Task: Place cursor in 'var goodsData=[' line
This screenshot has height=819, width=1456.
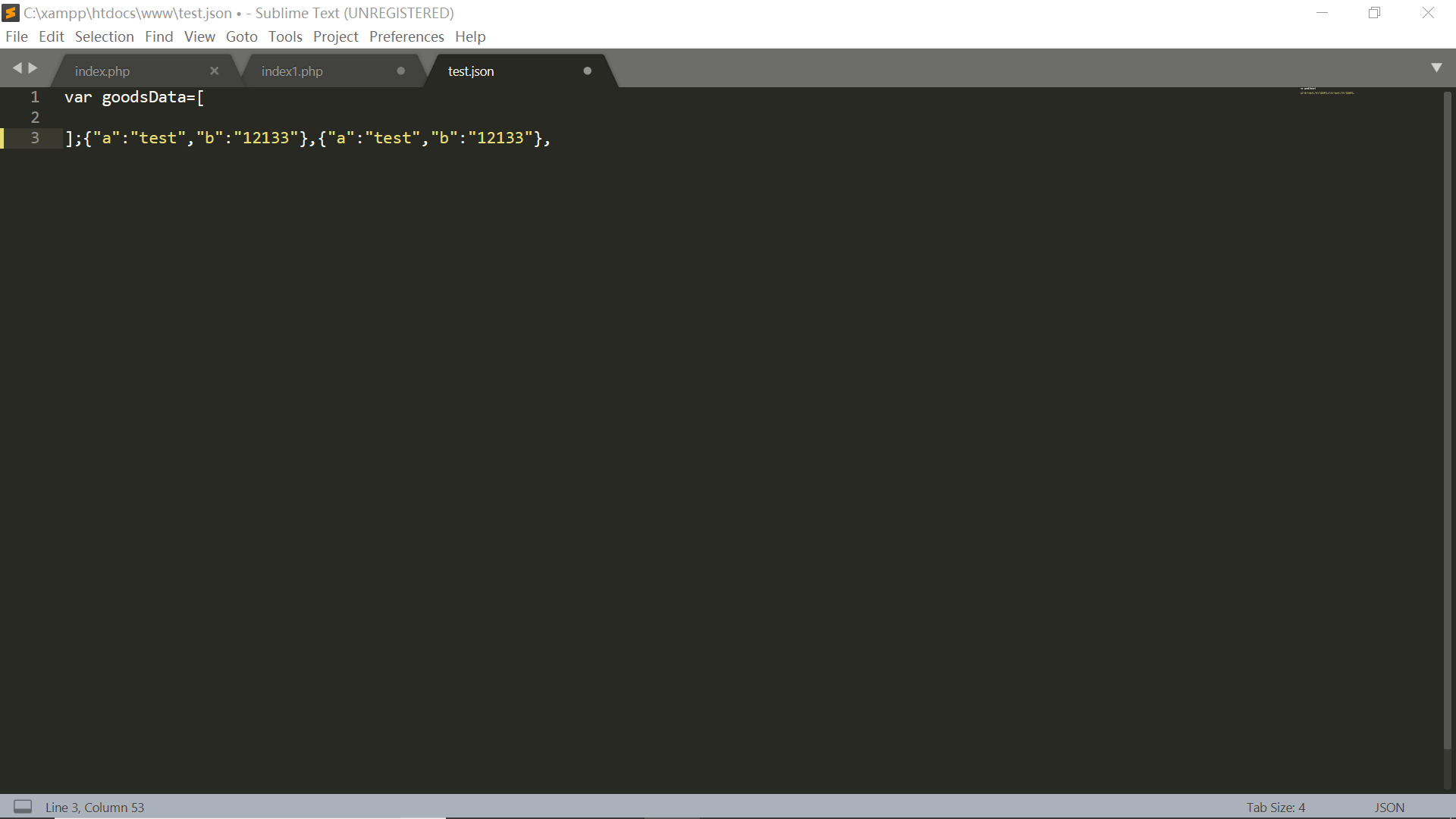Action: (134, 97)
